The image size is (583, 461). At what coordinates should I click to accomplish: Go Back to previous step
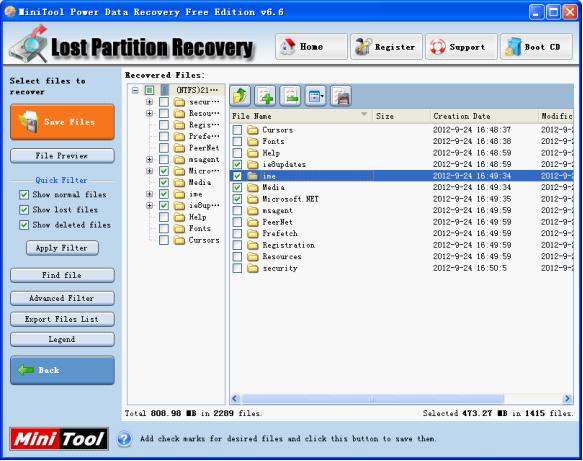62,370
